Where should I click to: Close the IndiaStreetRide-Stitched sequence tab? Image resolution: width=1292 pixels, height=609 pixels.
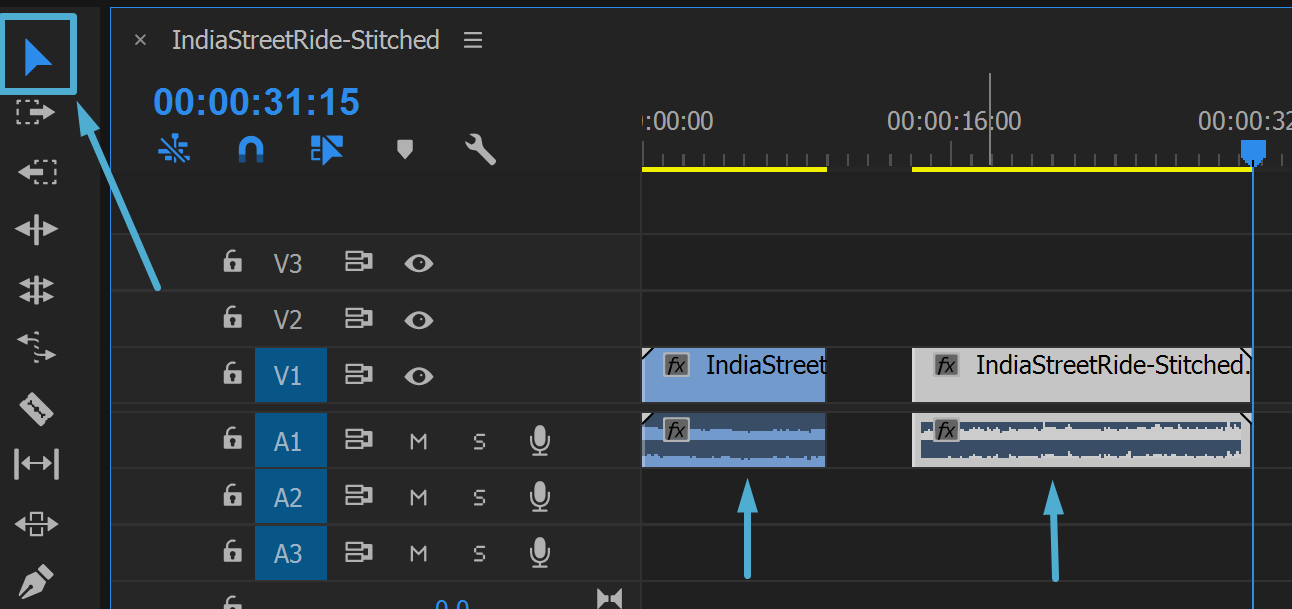pos(140,40)
